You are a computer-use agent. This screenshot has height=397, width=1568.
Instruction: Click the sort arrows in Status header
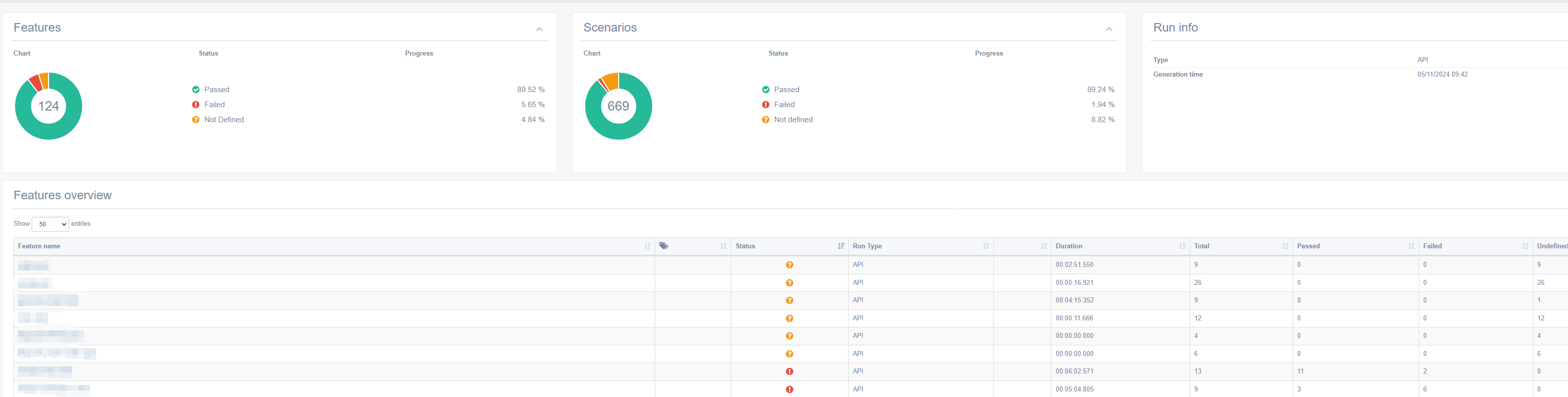(841, 246)
